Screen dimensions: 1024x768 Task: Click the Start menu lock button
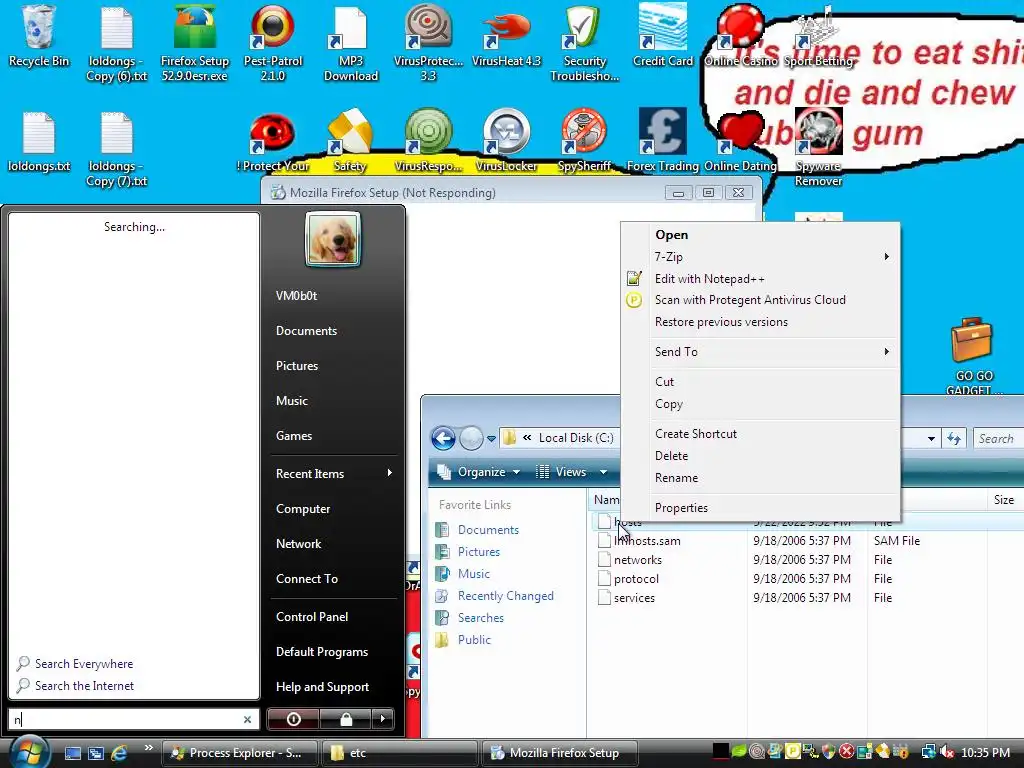[345, 719]
